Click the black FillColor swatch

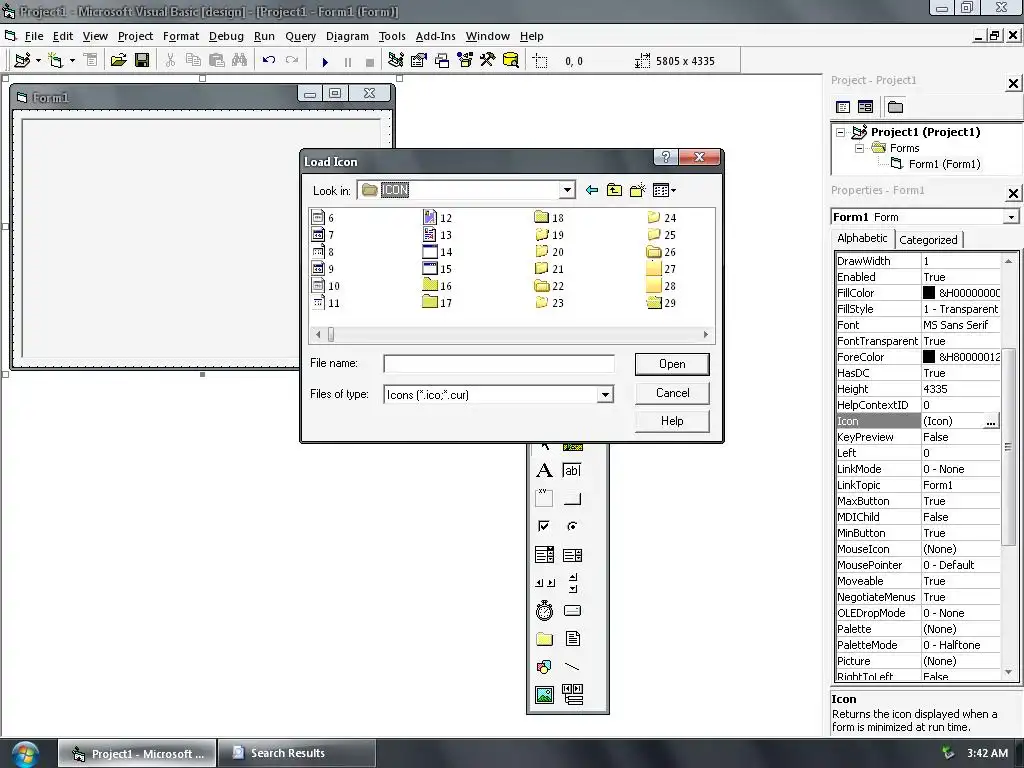[929, 293]
